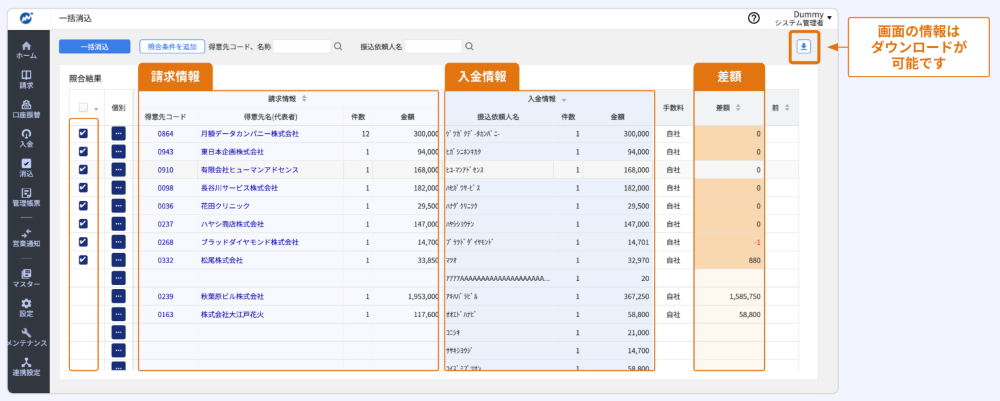
Task: Open 設定 gear in the sidebar
Action: [x=26, y=307]
